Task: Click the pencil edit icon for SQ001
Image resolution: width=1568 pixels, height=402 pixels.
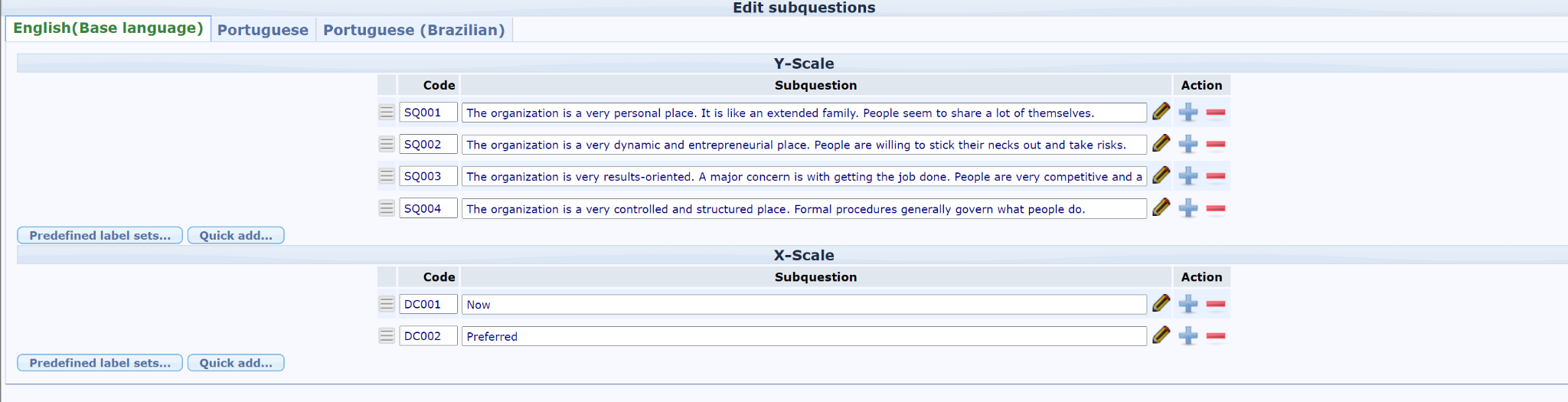Action: [x=1161, y=112]
